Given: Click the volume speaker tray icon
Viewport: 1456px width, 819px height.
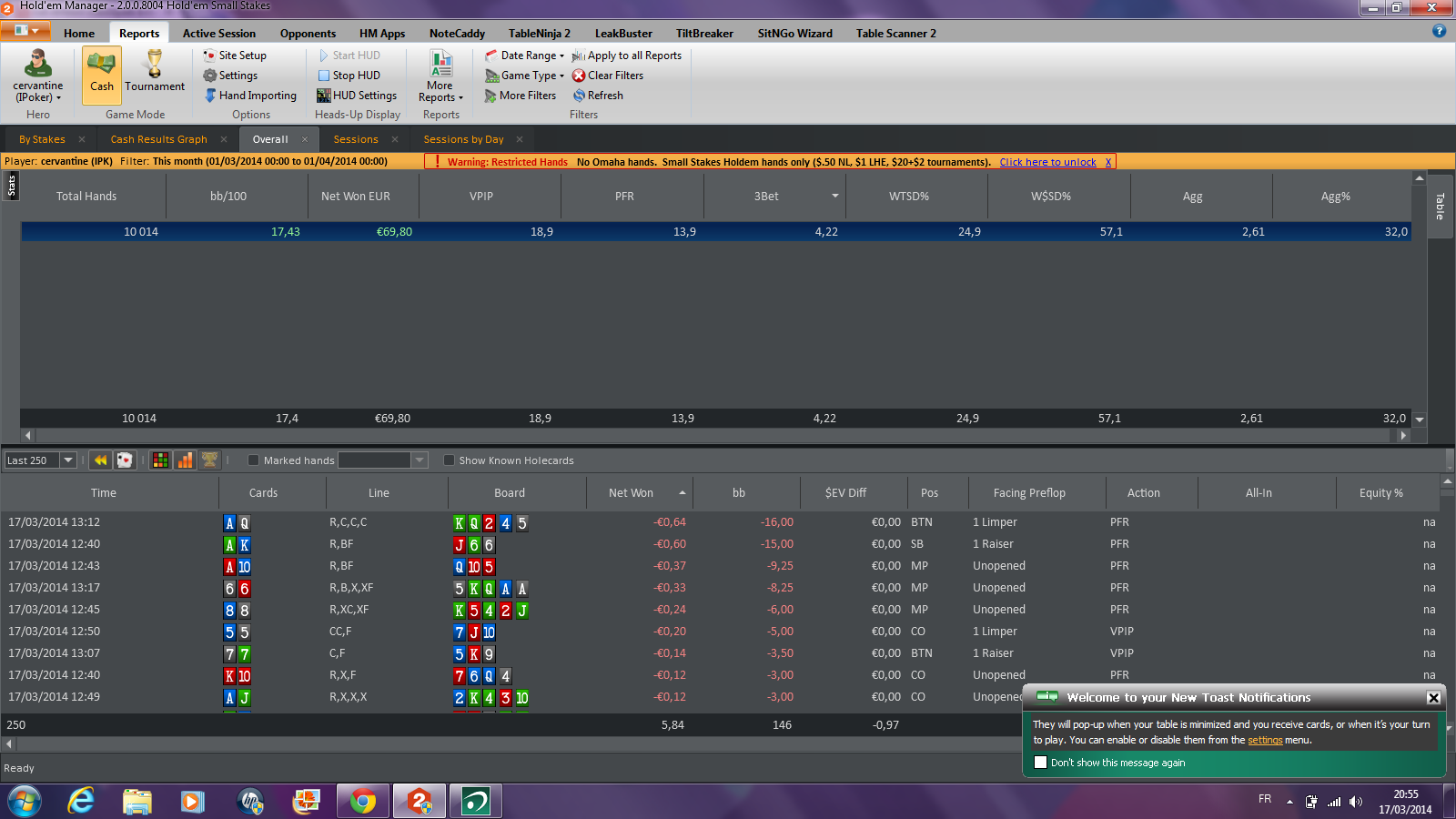Looking at the screenshot, I should click(x=1356, y=802).
